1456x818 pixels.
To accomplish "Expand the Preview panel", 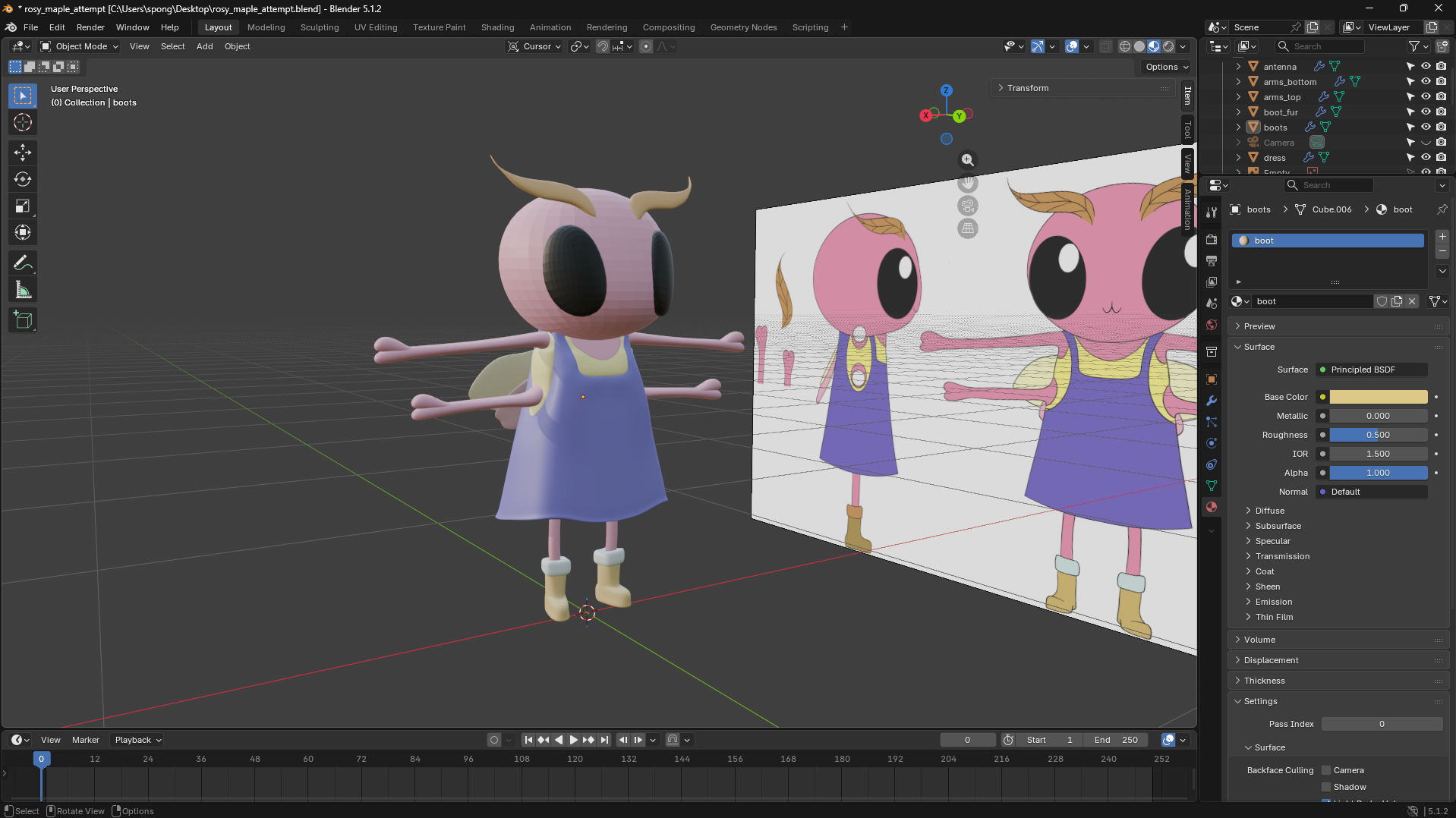I will (x=1338, y=326).
